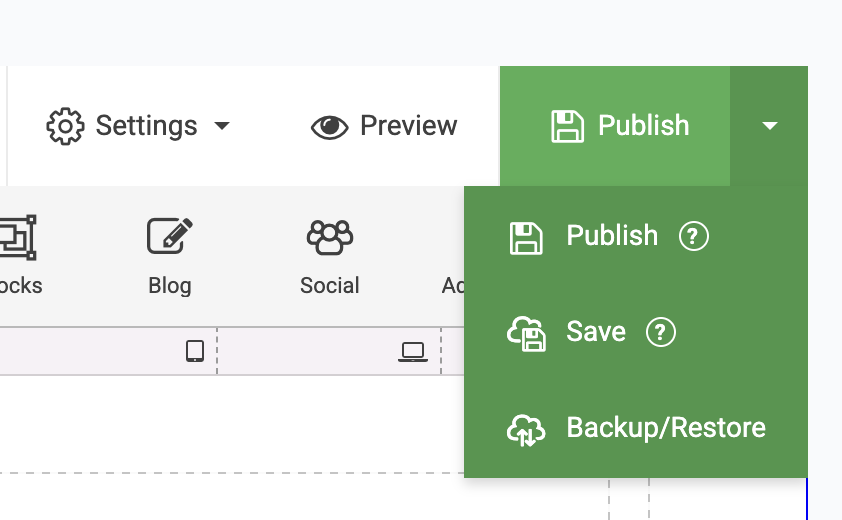The image size is (842, 520).
Task: Click the cloud save icon in menu
Action: click(x=527, y=333)
